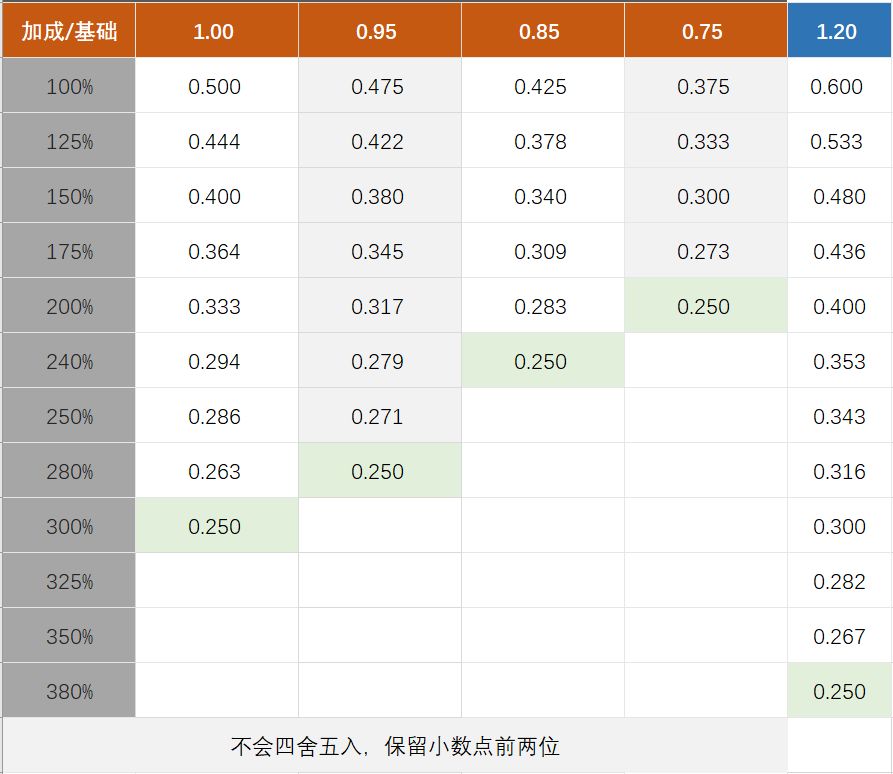Click the 0.85 column header
This screenshot has width=893, height=774.
tap(540, 31)
